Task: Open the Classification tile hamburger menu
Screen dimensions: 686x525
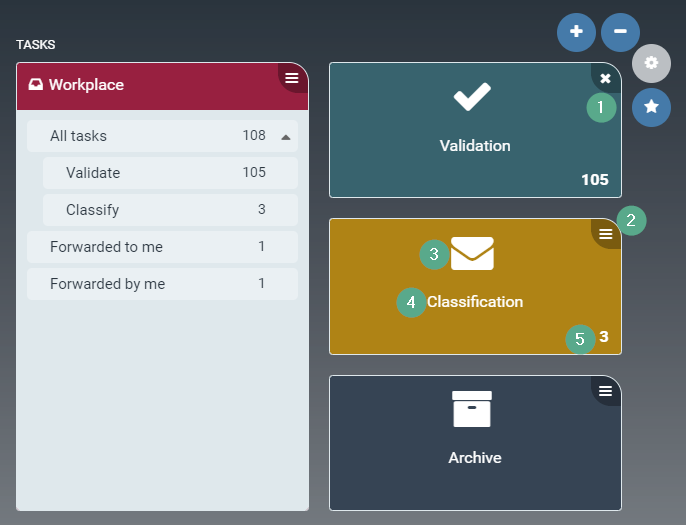Action: [x=605, y=234]
